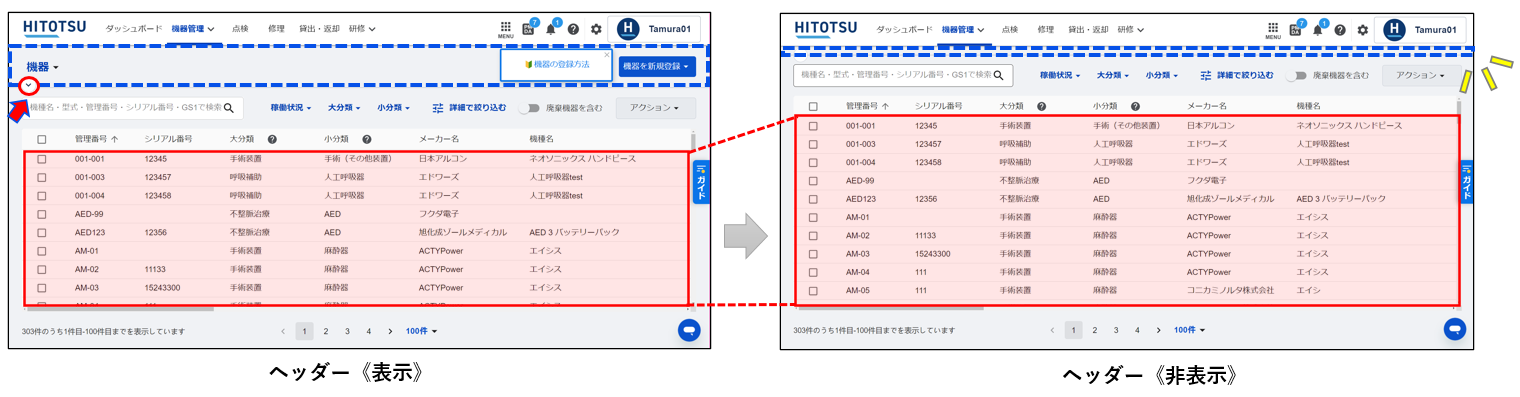Image resolution: width=1520 pixels, height=397 pixels.
Task: Check select-all checkbox in right table header
Action: [x=813, y=106]
